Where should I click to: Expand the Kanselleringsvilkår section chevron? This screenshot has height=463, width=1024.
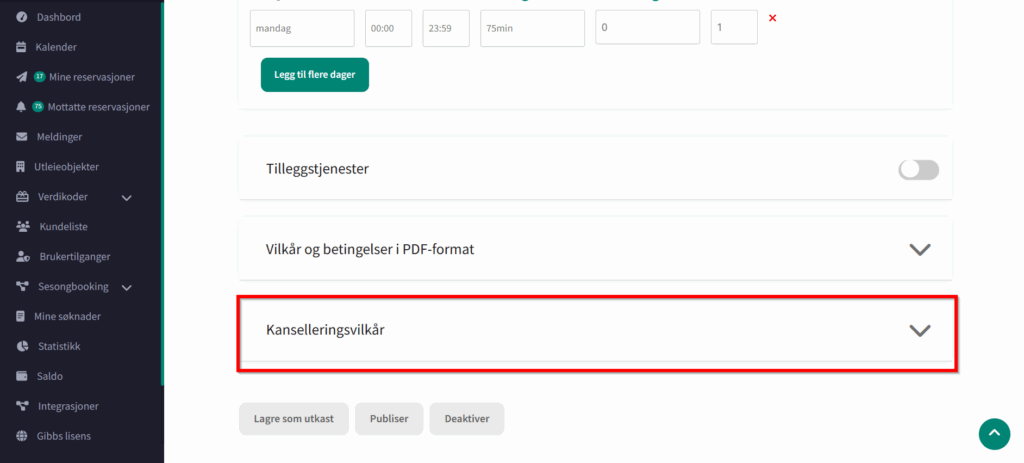click(x=919, y=330)
